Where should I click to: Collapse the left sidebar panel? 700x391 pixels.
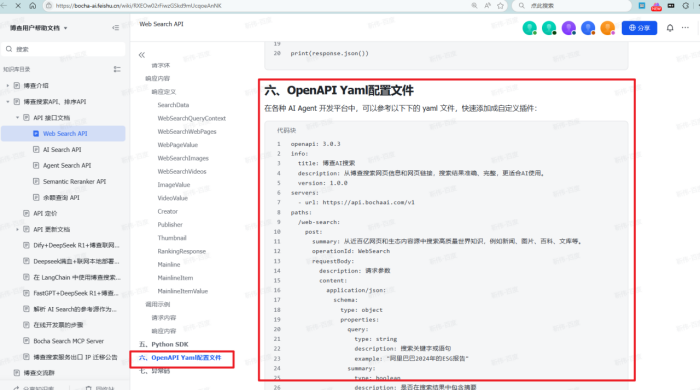pos(115,28)
